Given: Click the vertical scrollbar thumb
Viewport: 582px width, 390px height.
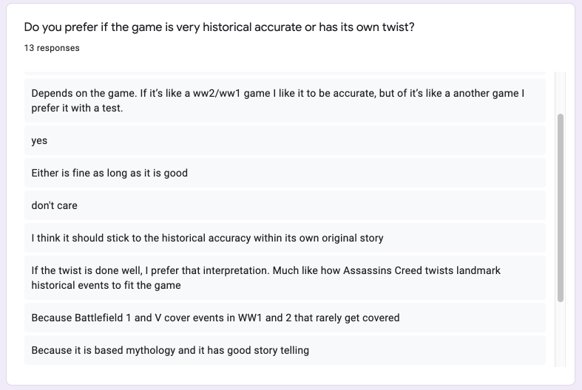Looking at the screenshot, I should 560,208.
